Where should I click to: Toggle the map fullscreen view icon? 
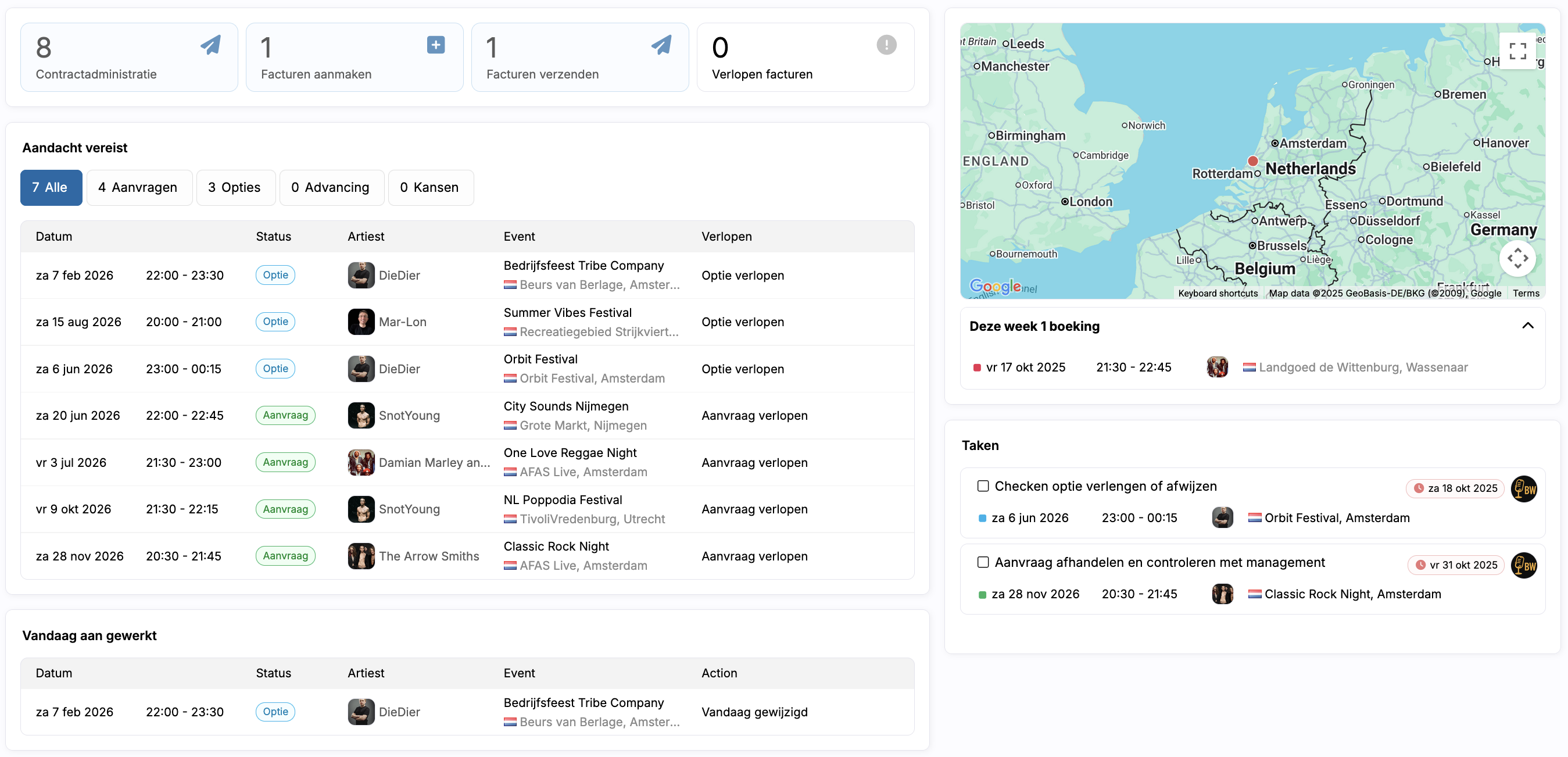click(x=1517, y=51)
